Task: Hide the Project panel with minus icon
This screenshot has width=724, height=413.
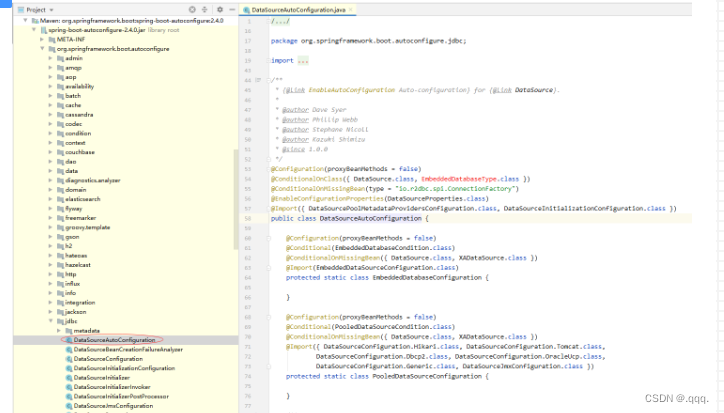Action: click(232, 9)
